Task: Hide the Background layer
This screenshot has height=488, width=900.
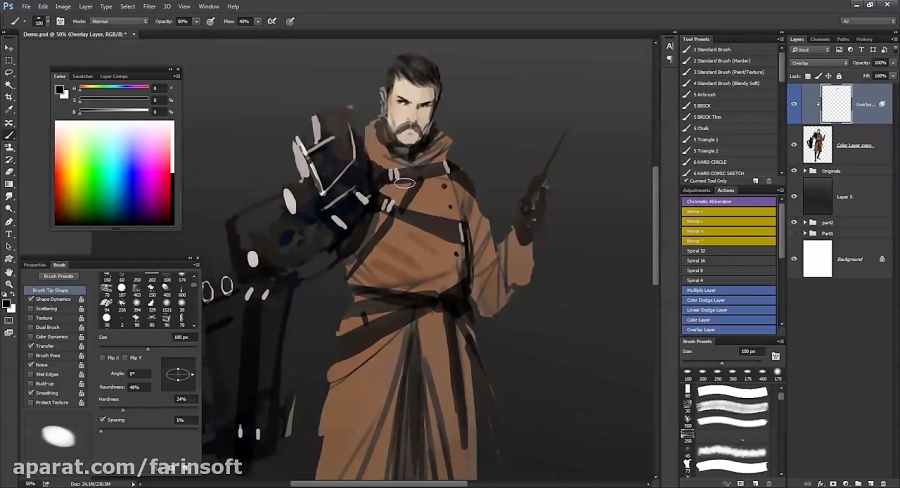Action: pyautogui.click(x=794, y=258)
